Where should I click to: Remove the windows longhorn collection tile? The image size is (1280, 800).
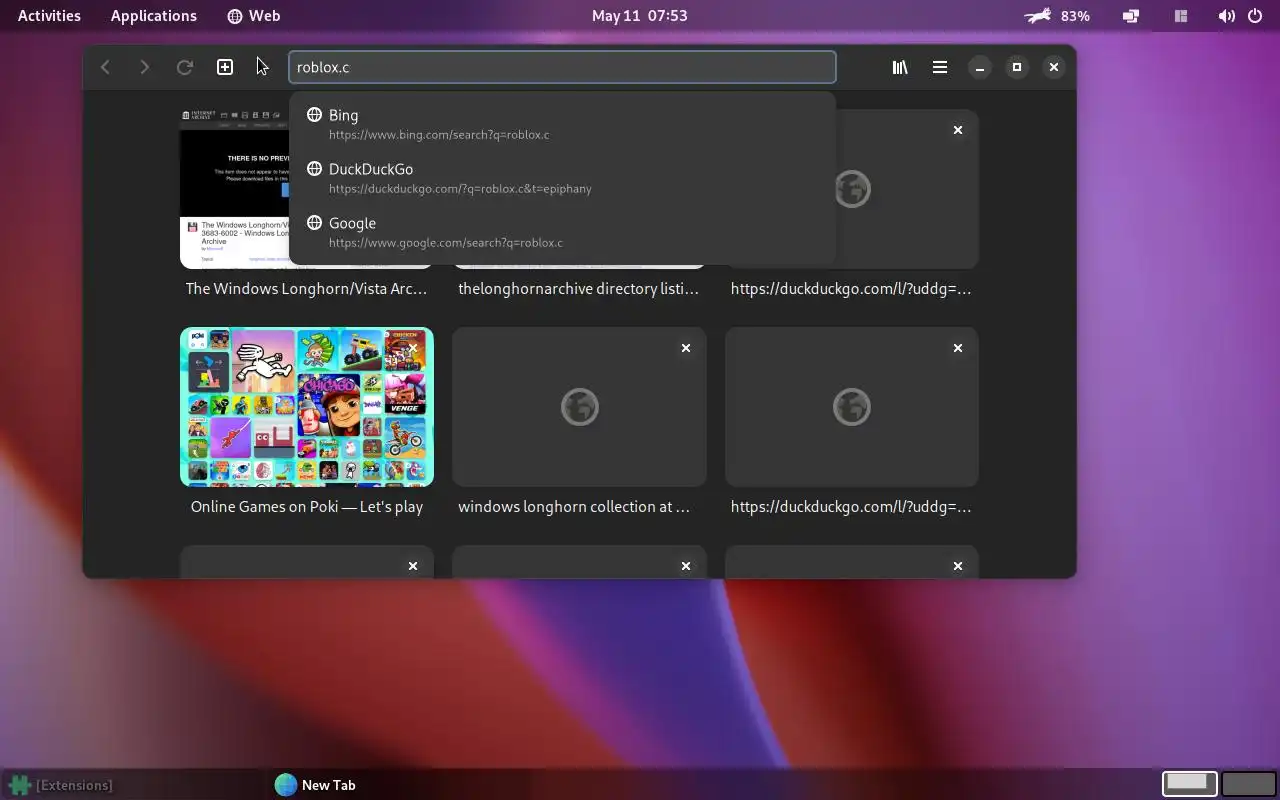(x=686, y=348)
